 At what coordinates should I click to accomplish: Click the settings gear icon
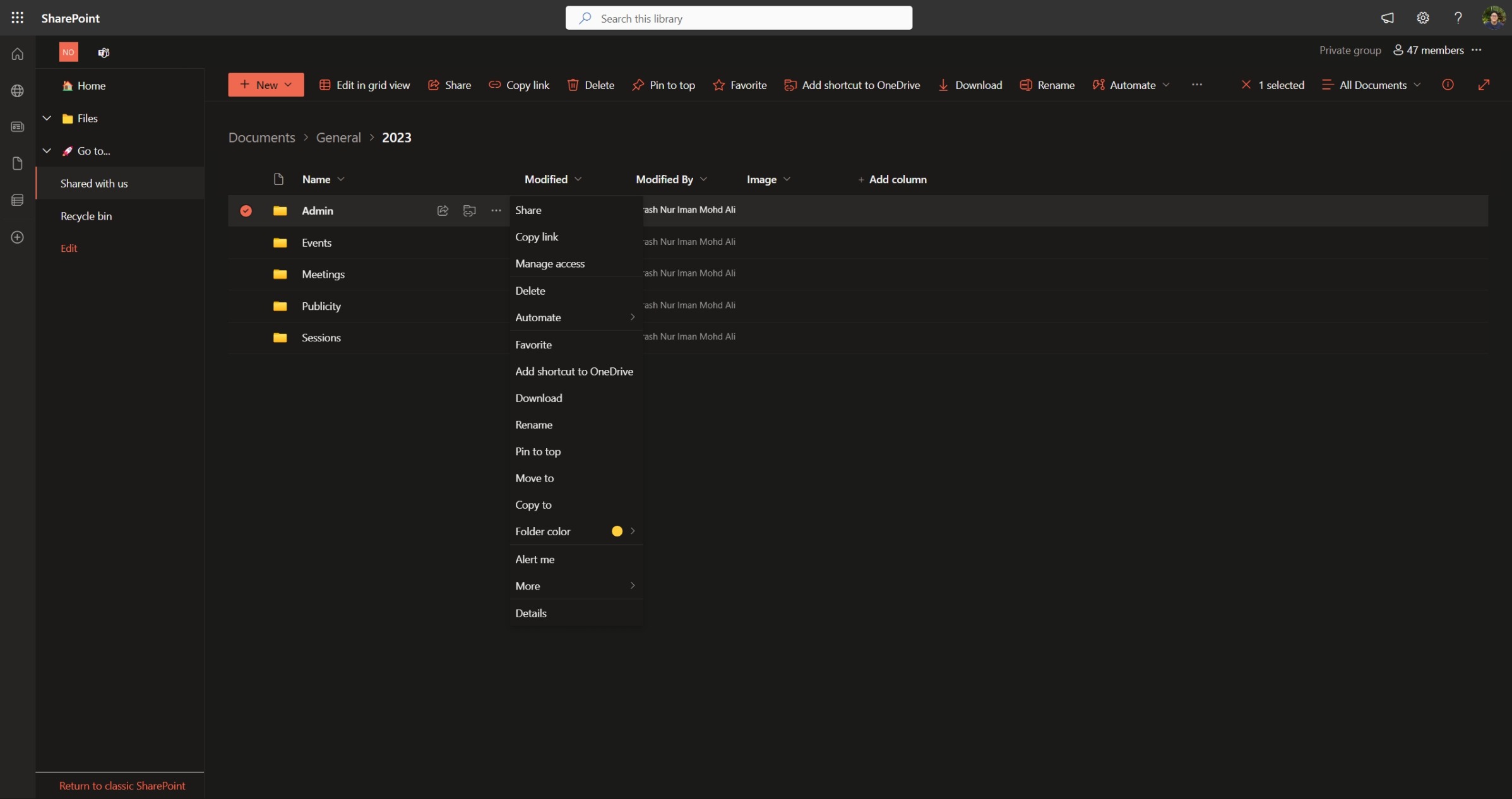[x=1422, y=18]
